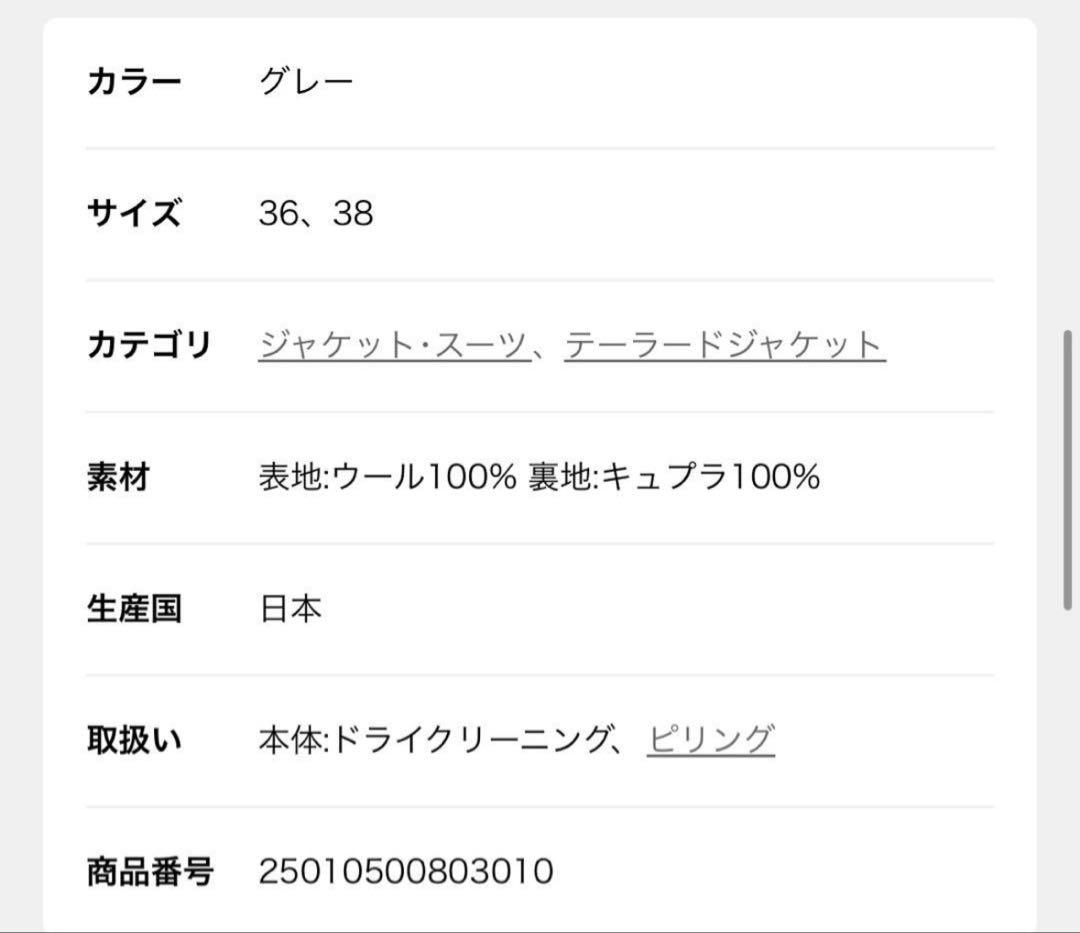This screenshot has width=1080, height=933.
Task: Click the サイズ row label
Action: click(134, 211)
